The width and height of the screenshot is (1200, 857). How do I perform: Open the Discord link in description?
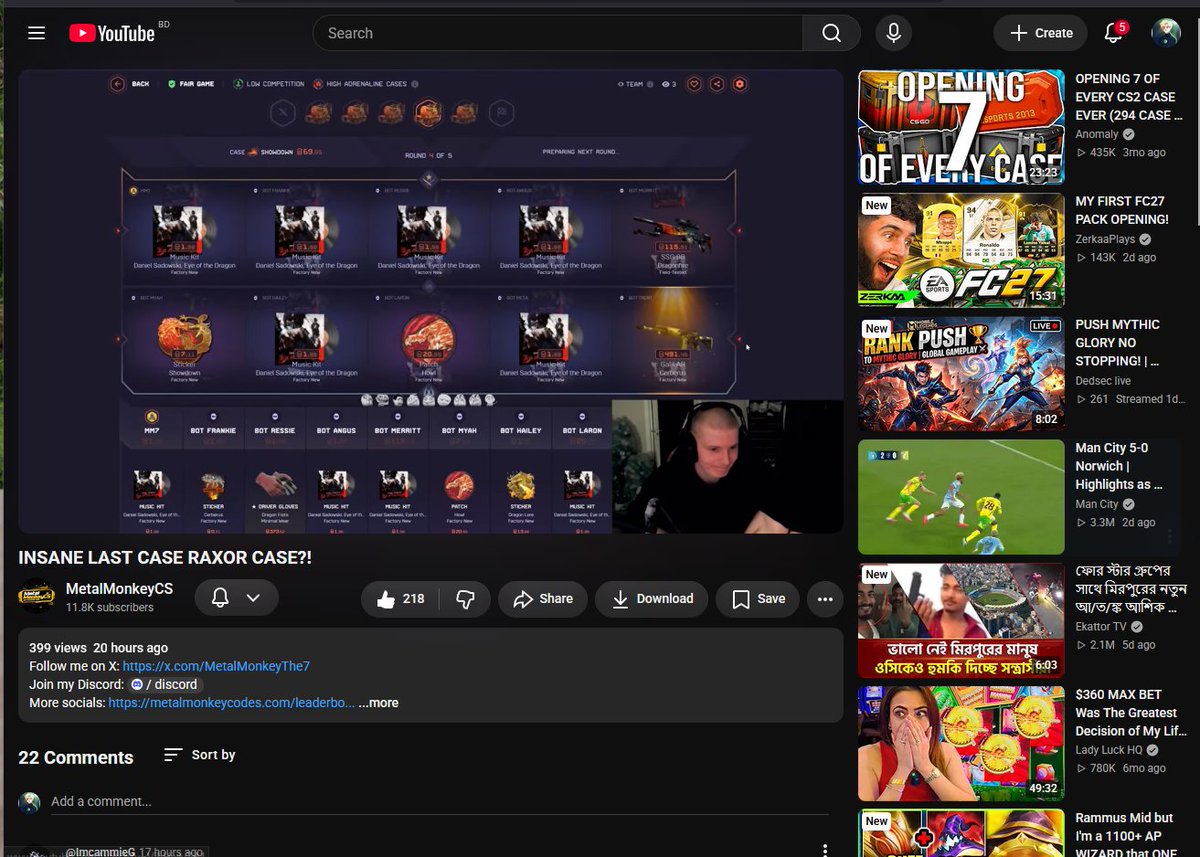pyautogui.click(x=164, y=685)
